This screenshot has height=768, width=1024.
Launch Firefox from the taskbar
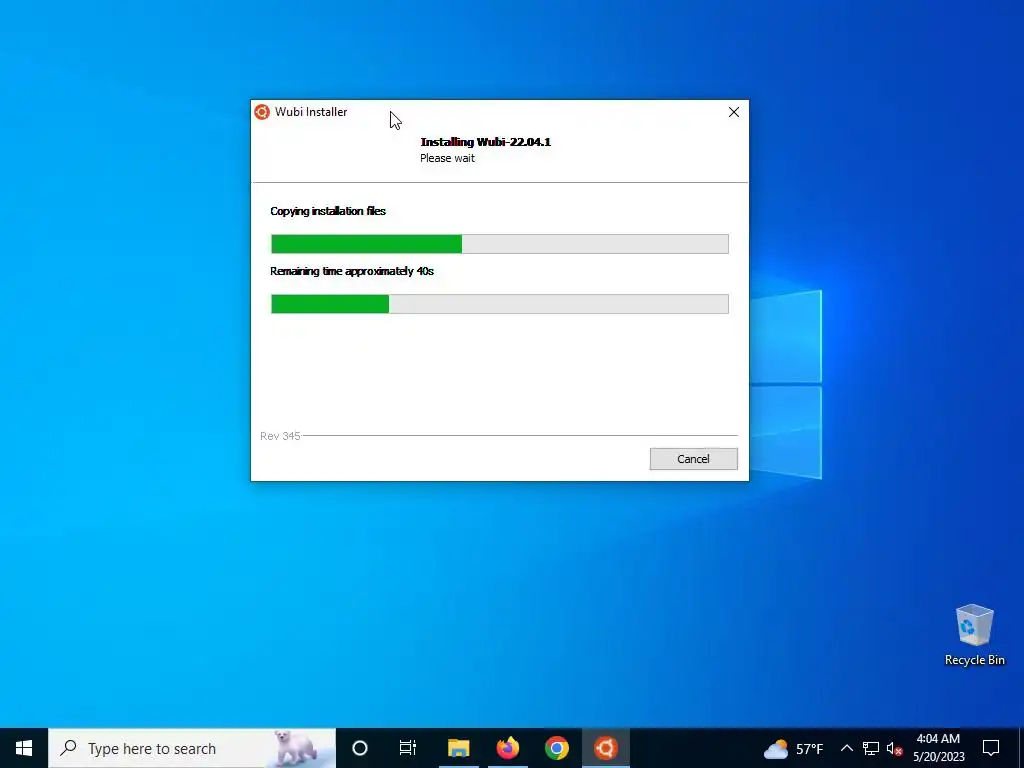tap(507, 748)
